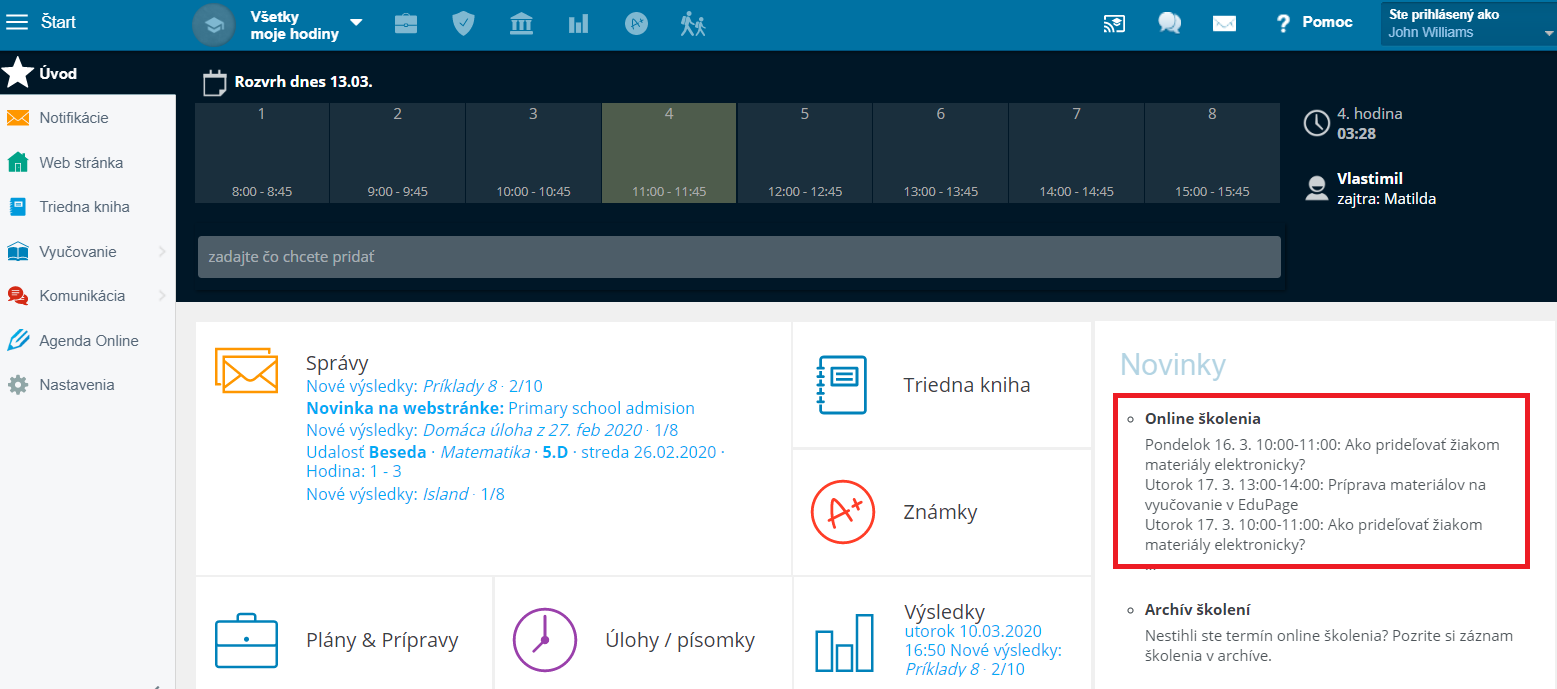1557x689 pixels.
Task: Open Web stránka in the sidebar
Action: pyautogui.click(x=88, y=162)
